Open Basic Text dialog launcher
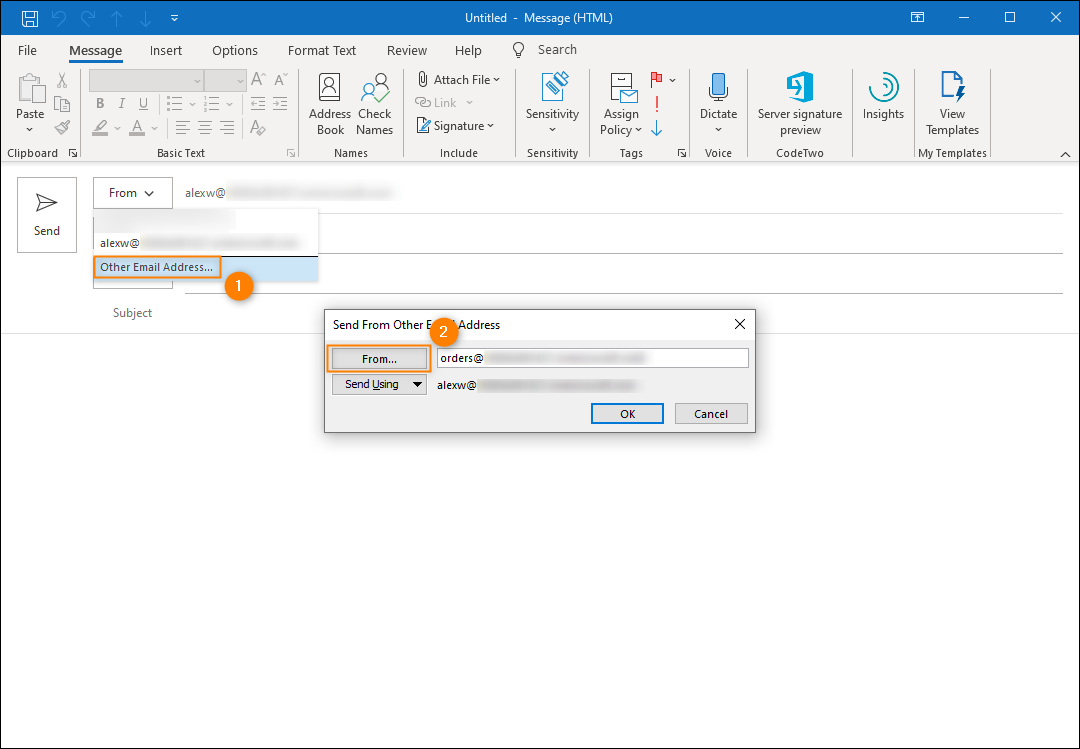Screen dimensions: 1080x749 (291, 153)
